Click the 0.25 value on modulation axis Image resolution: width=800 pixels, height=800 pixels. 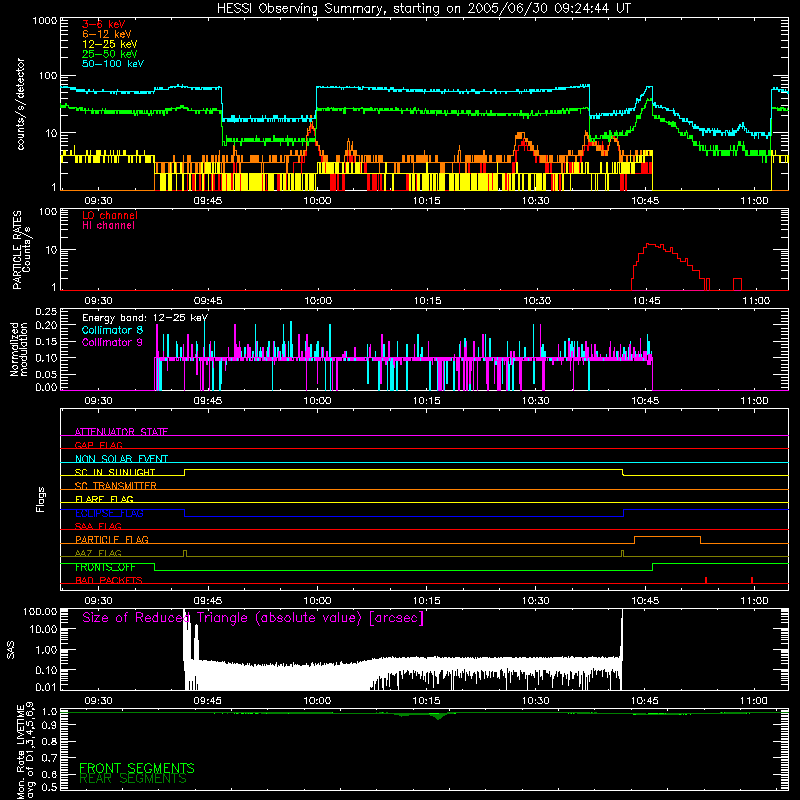(x=46, y=311)
